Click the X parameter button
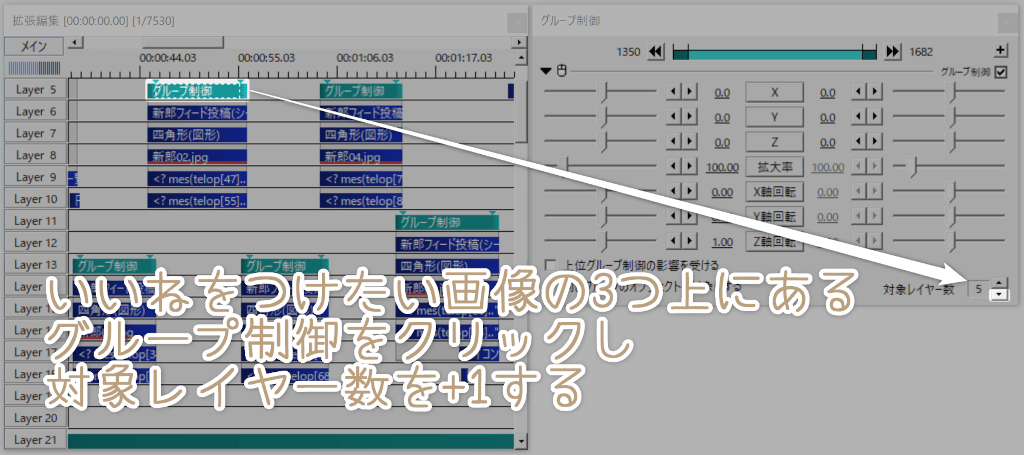This screenshot has height=455, width=1024. click(775, 93)
